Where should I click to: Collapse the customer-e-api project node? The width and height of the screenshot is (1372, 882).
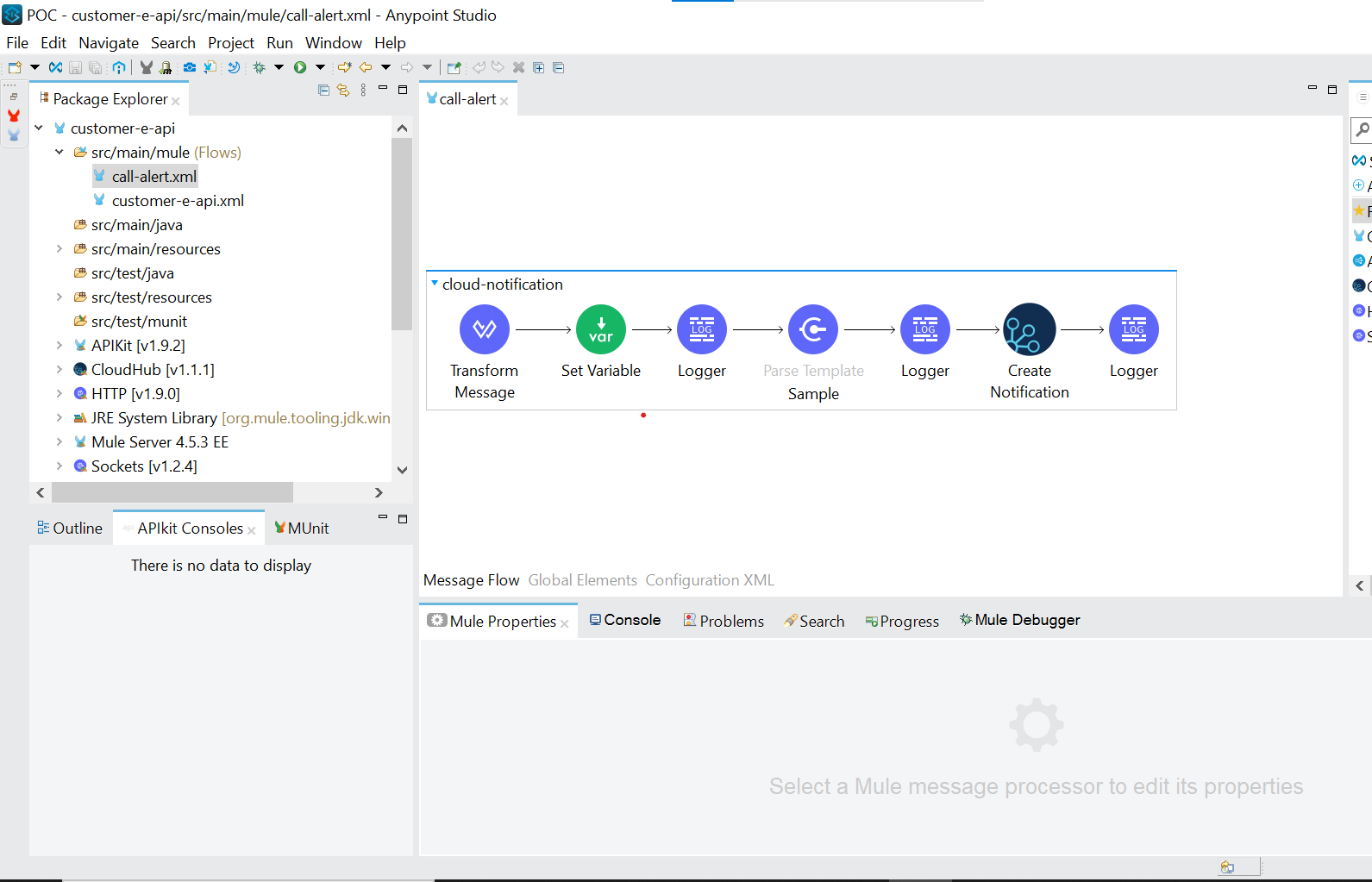point(39,128)
